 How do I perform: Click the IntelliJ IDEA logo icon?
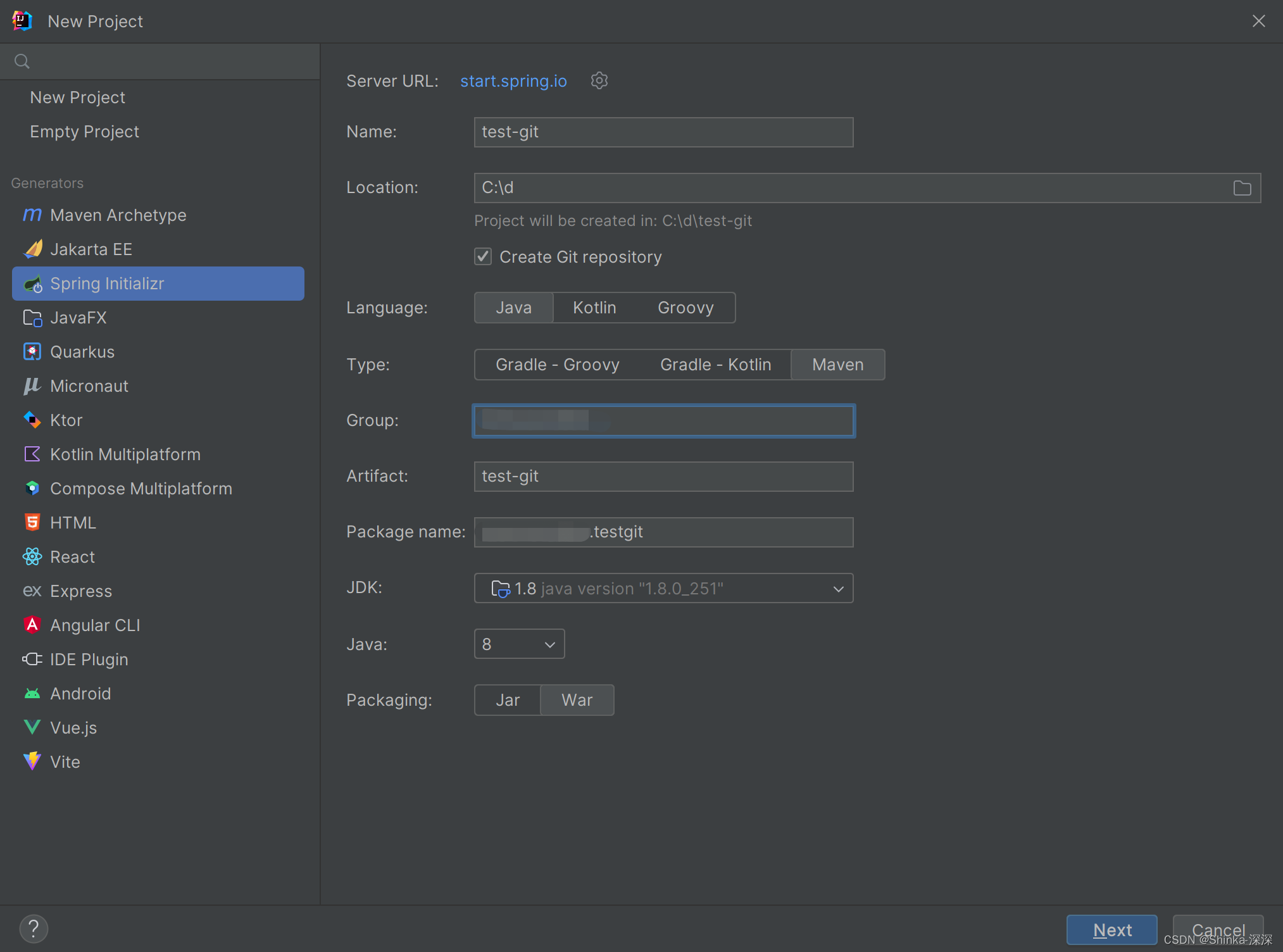click(22, 21)
